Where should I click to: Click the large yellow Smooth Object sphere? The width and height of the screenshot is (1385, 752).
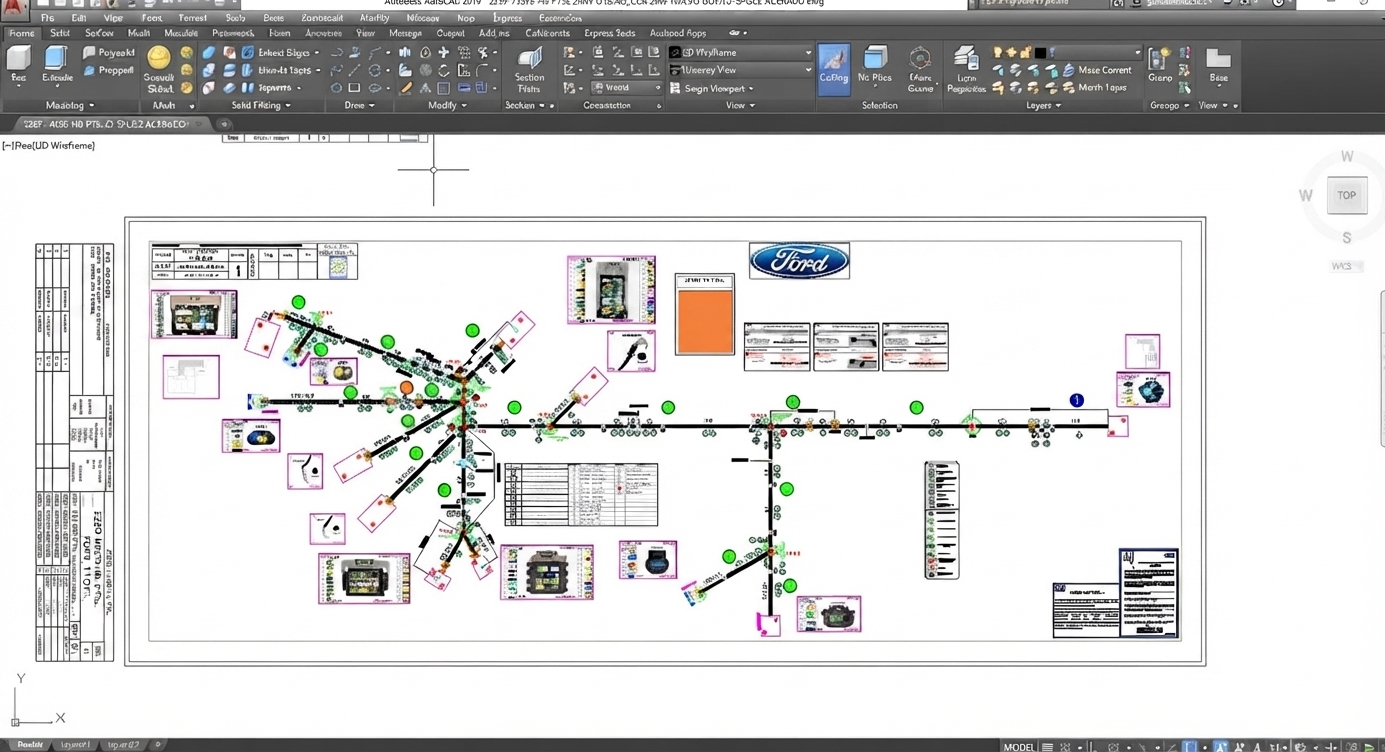pos(158,58)
